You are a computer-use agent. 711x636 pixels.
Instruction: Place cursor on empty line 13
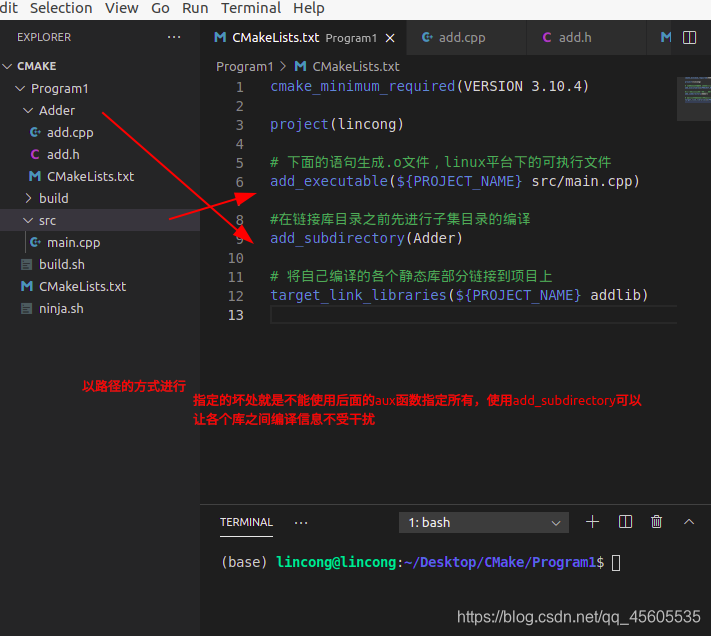(x=473, y=315)
